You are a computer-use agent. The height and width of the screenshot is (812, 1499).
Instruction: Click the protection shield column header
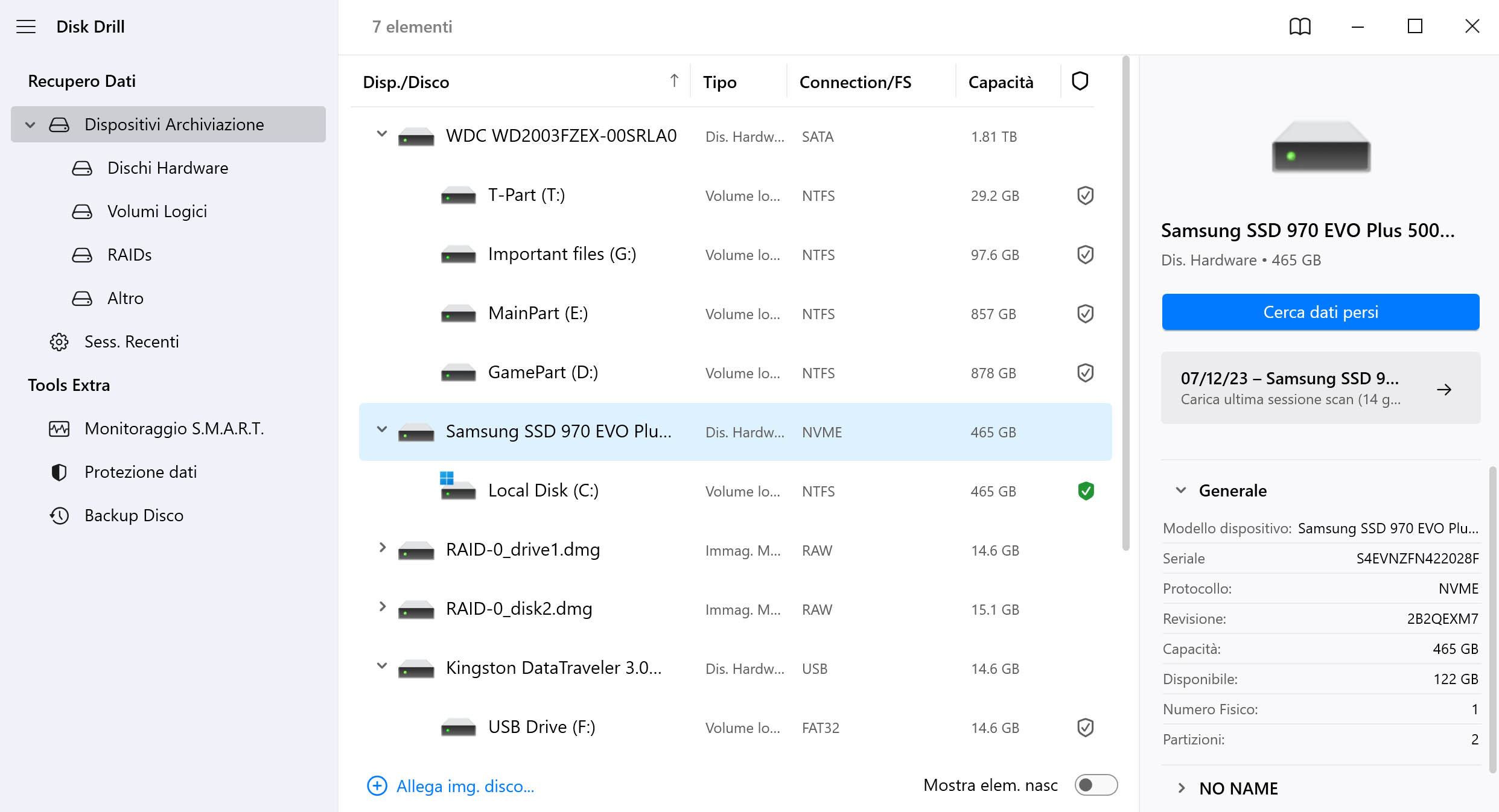[1080, 81]
